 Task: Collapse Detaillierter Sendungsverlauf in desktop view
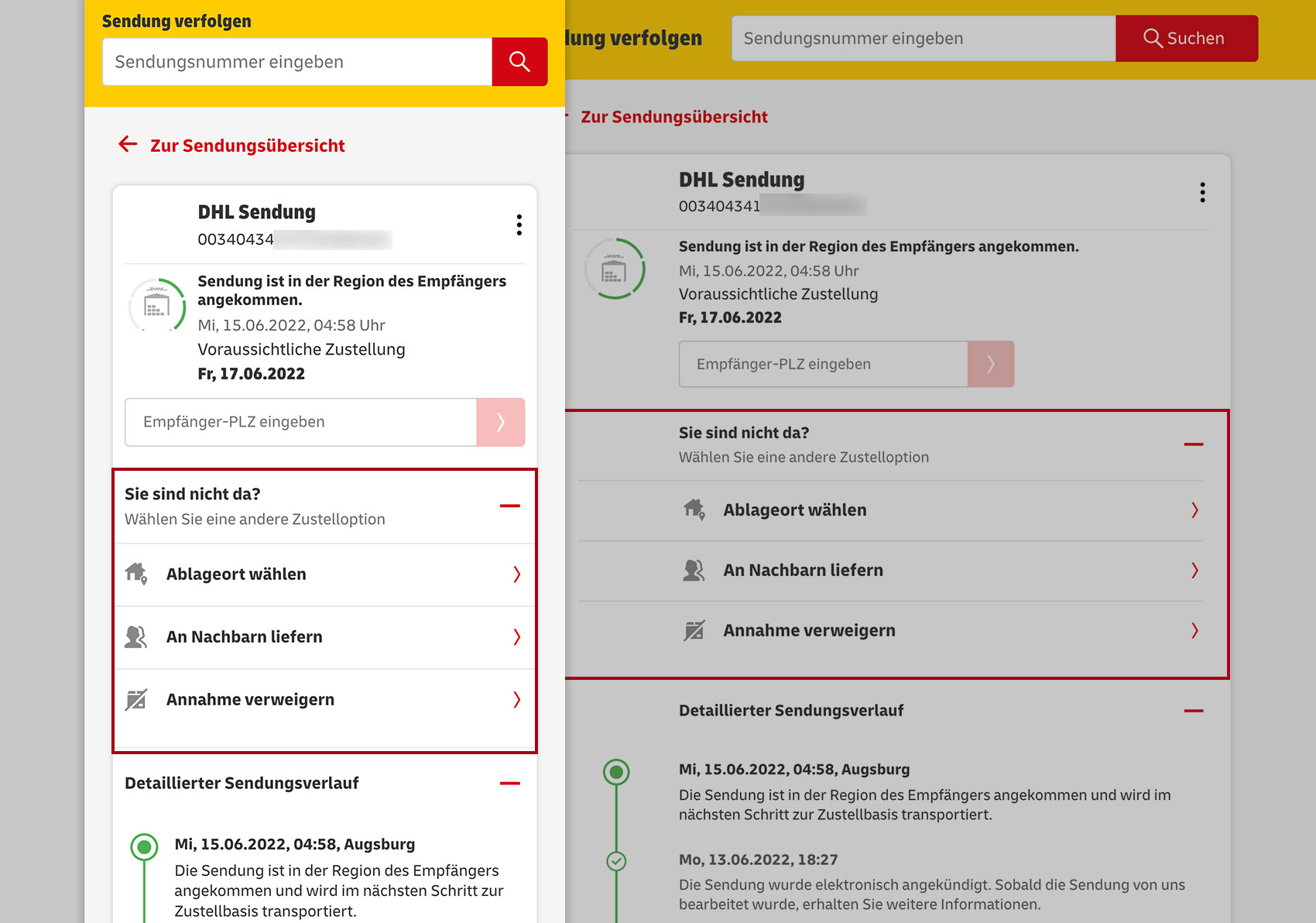click(x=1194, y=711)
